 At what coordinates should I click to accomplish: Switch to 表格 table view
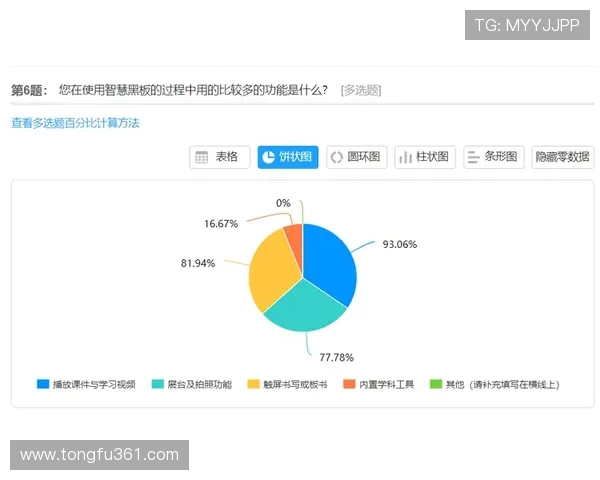coord(220,157)
